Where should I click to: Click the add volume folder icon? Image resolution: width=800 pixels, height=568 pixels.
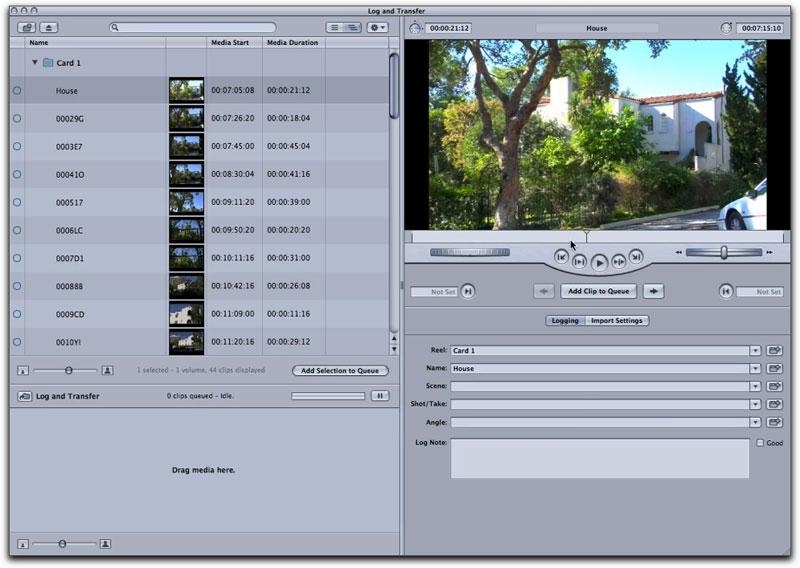pyautogui.click(x=27, y=28)
